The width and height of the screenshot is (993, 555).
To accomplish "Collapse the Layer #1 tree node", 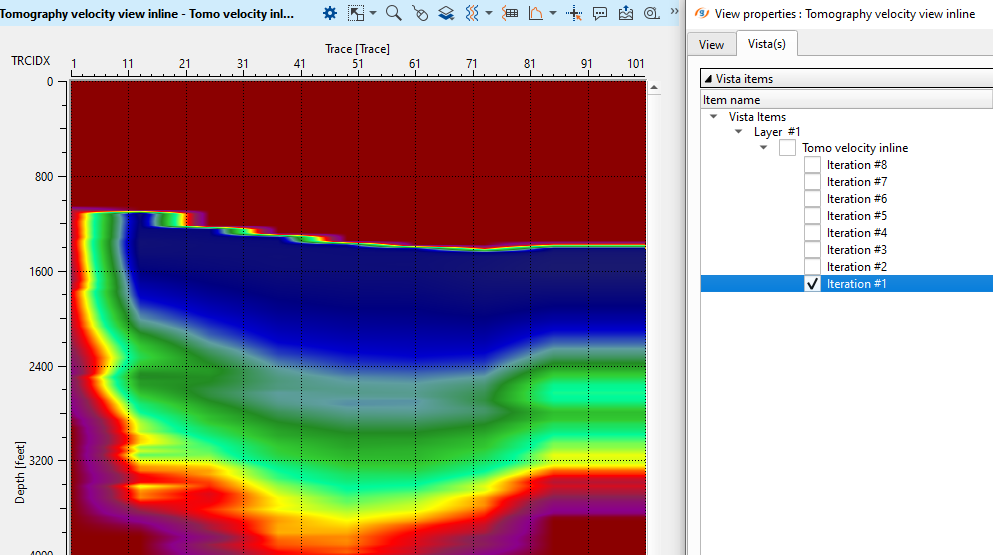I will (738, 132).
